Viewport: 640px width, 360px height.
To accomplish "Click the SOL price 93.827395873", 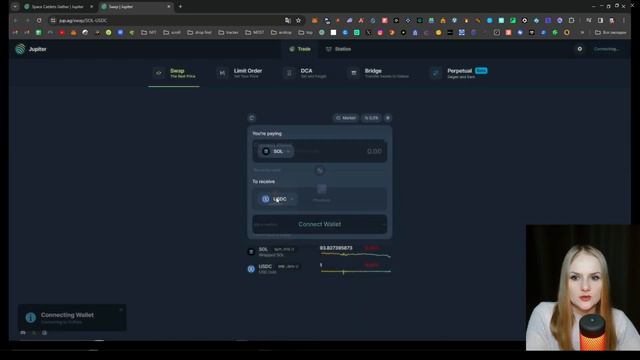I will [x=336, y=248].
